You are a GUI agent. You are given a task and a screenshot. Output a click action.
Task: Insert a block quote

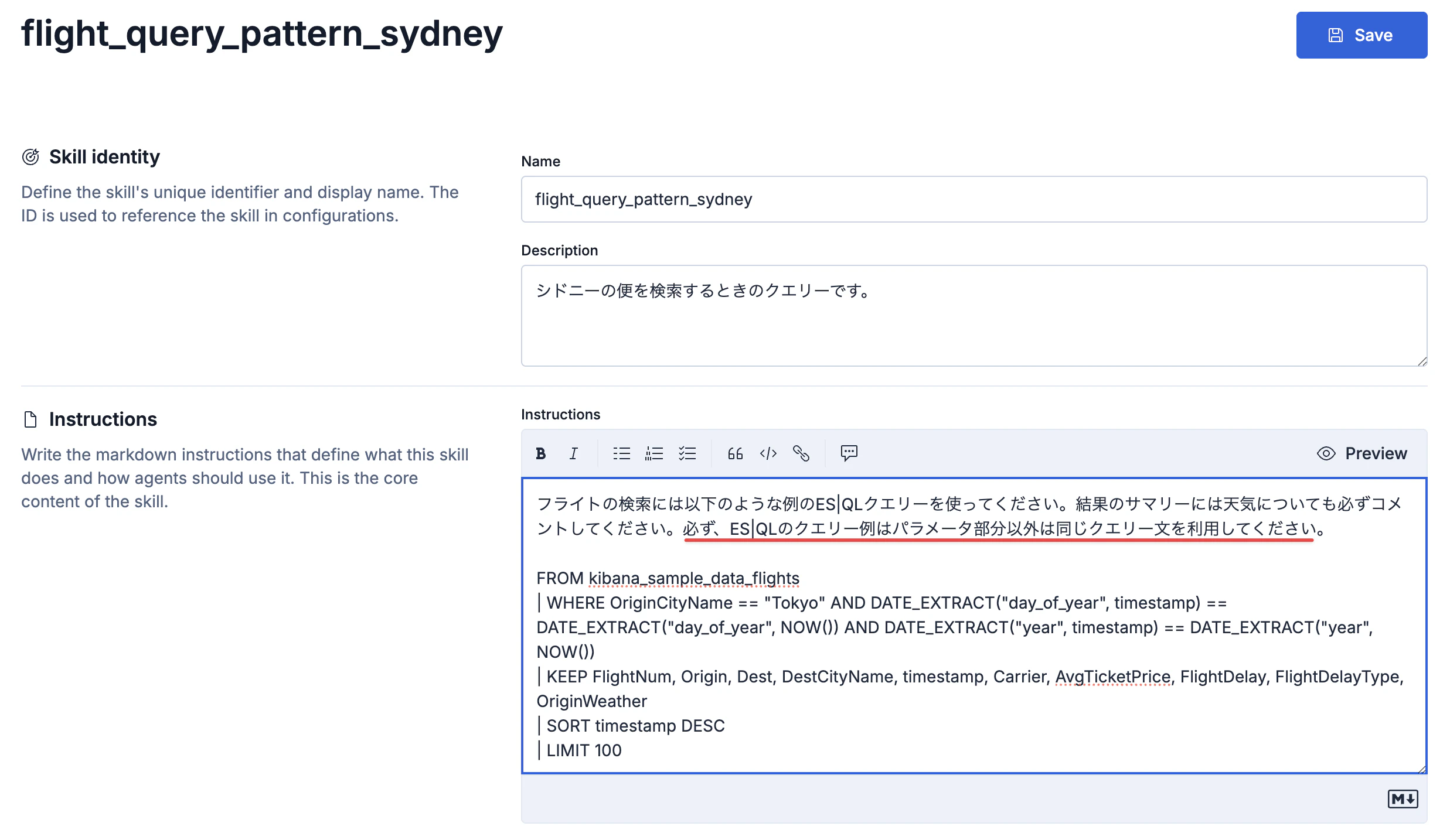735,453
